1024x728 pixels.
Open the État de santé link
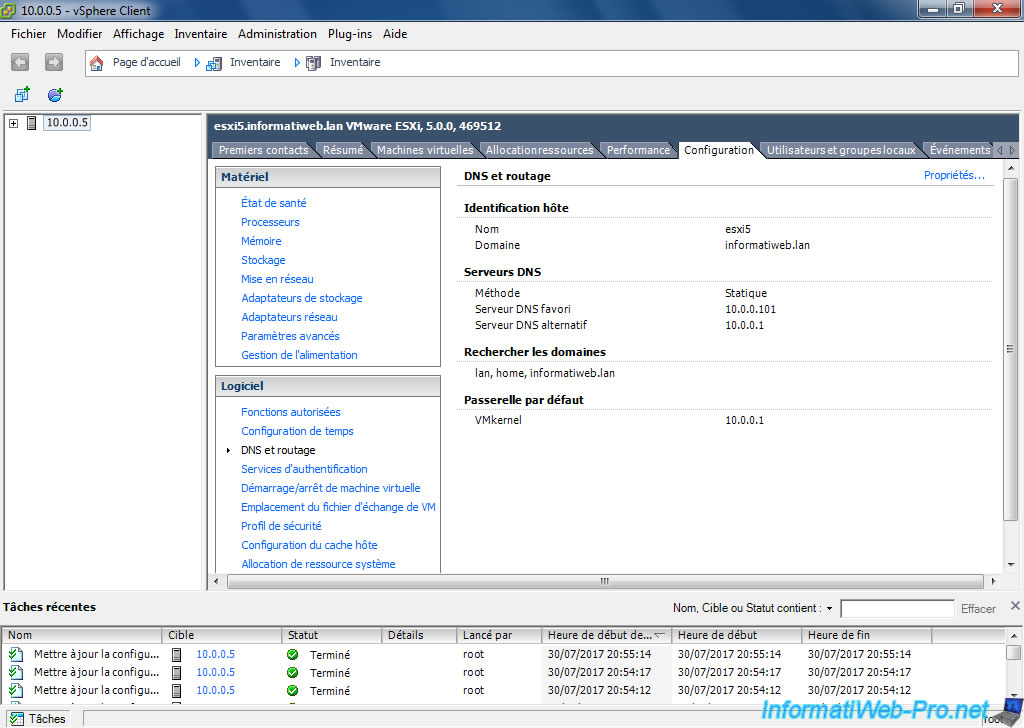click(274, 203)
